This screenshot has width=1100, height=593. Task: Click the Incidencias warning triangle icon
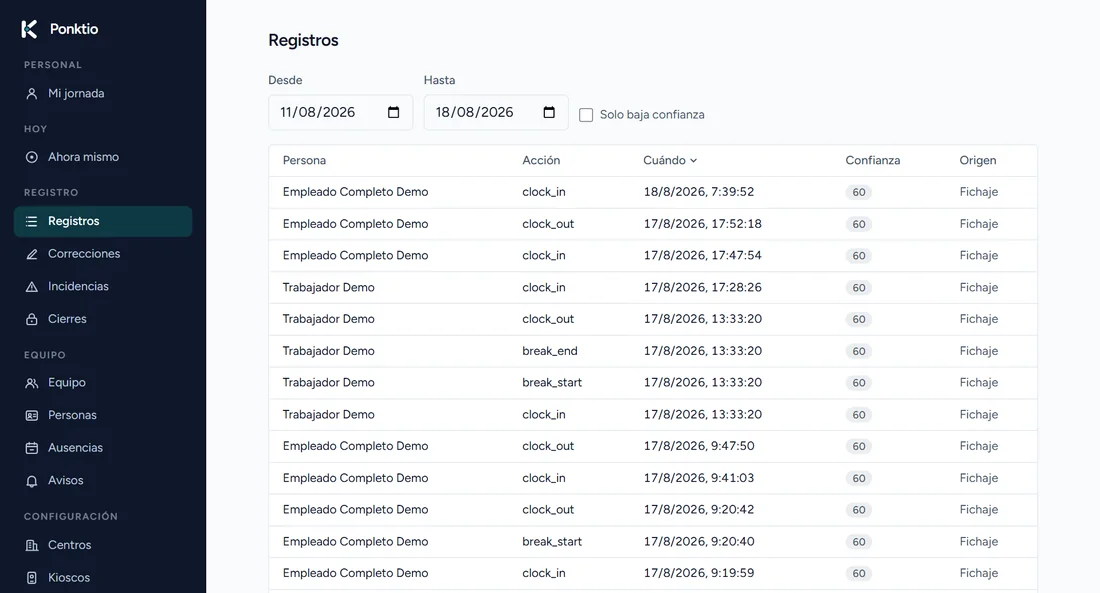pos(32,286)
